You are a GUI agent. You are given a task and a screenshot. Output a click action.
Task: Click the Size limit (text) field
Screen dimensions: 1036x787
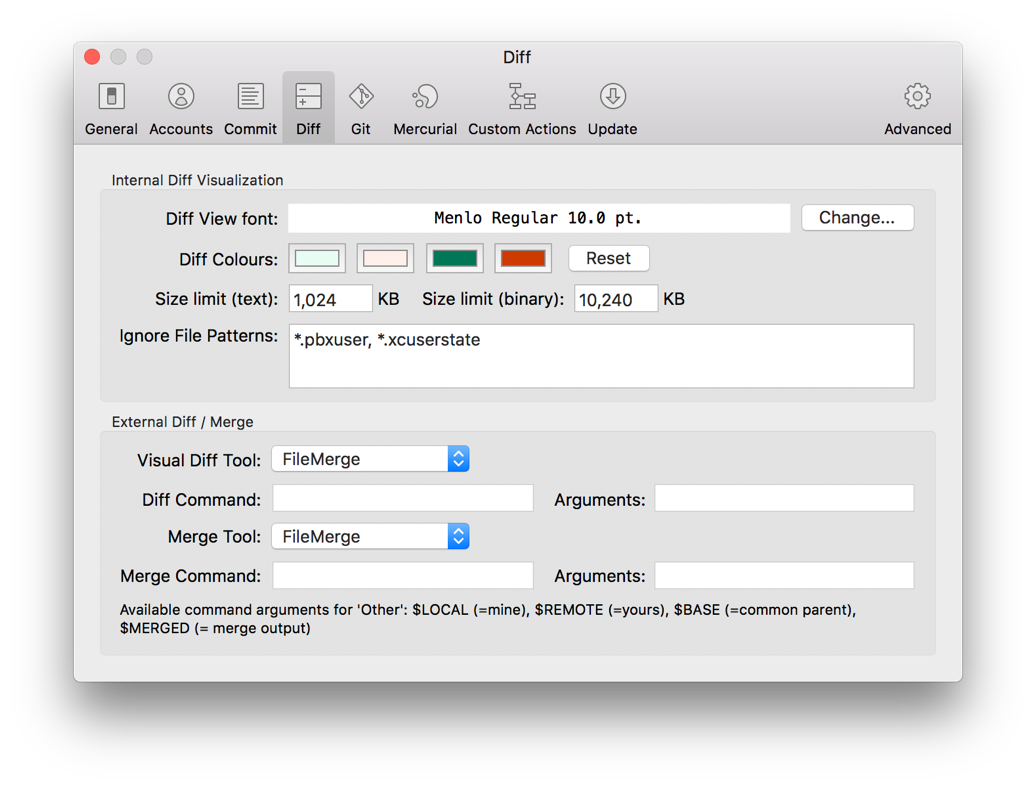(330, 299)
